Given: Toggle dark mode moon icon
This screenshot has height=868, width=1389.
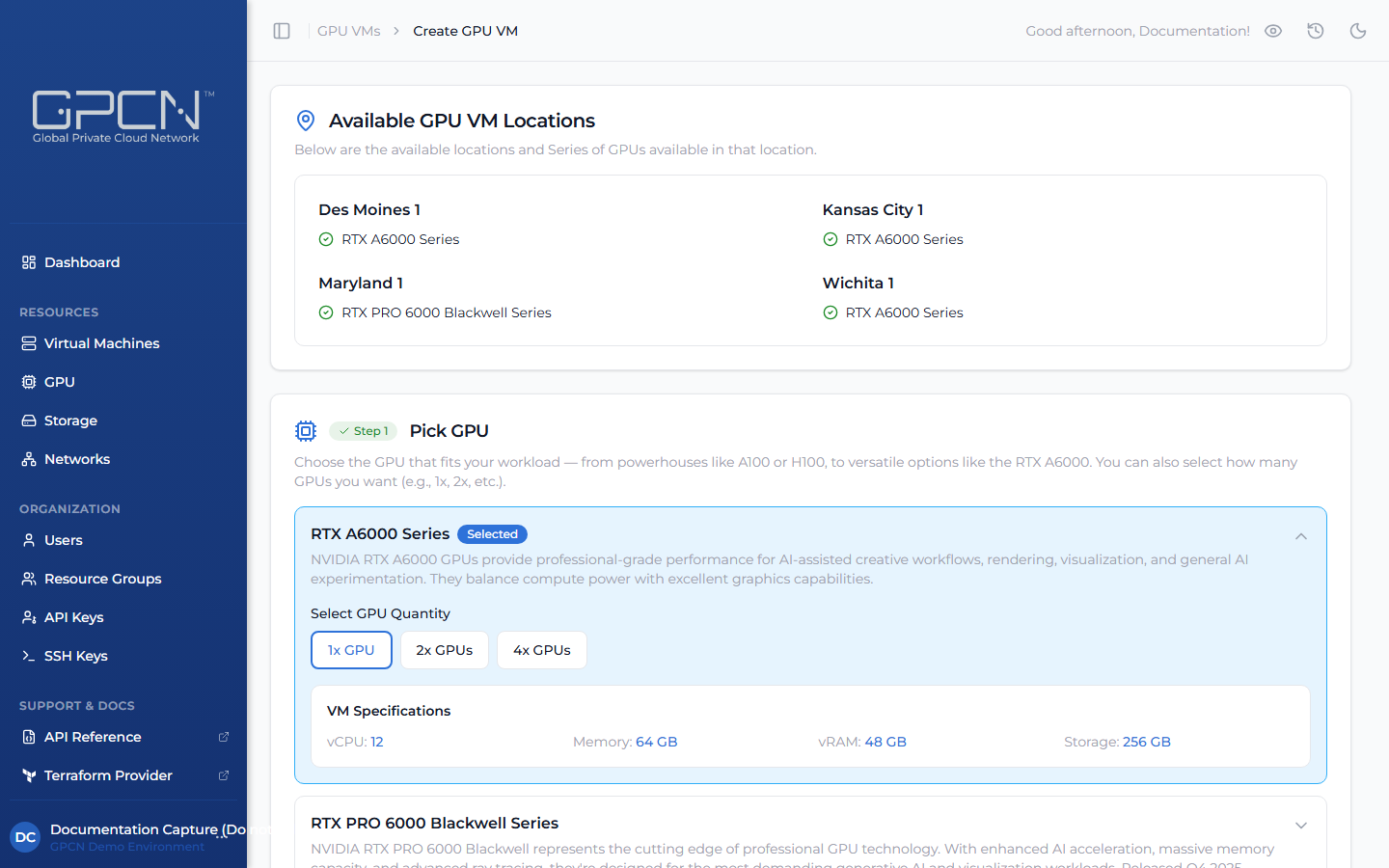Looking at the screenshot, I should tap(1358, 31).
